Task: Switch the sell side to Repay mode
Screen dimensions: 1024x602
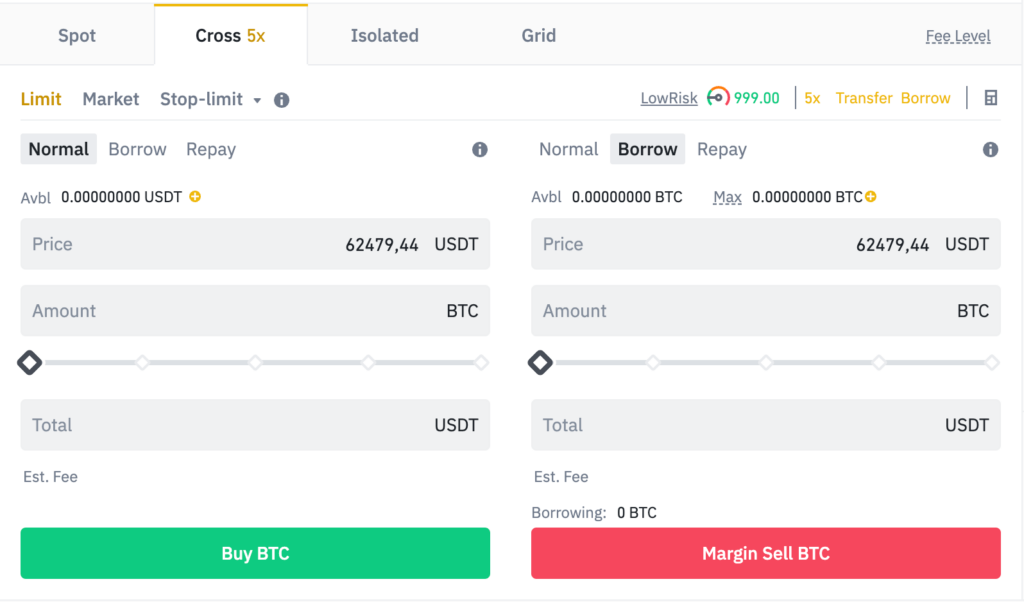Action: point(721,149)
